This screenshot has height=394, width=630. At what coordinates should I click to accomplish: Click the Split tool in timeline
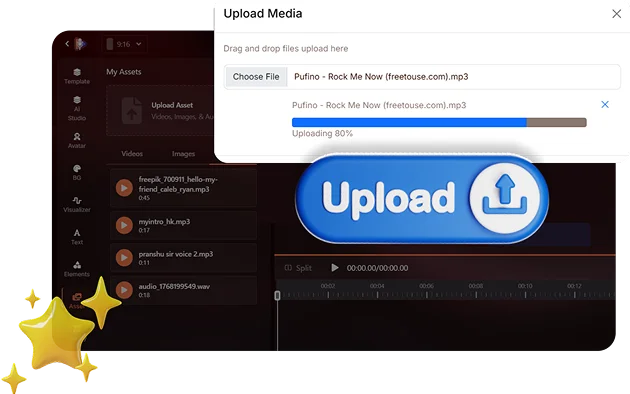(x=298, y=268)
